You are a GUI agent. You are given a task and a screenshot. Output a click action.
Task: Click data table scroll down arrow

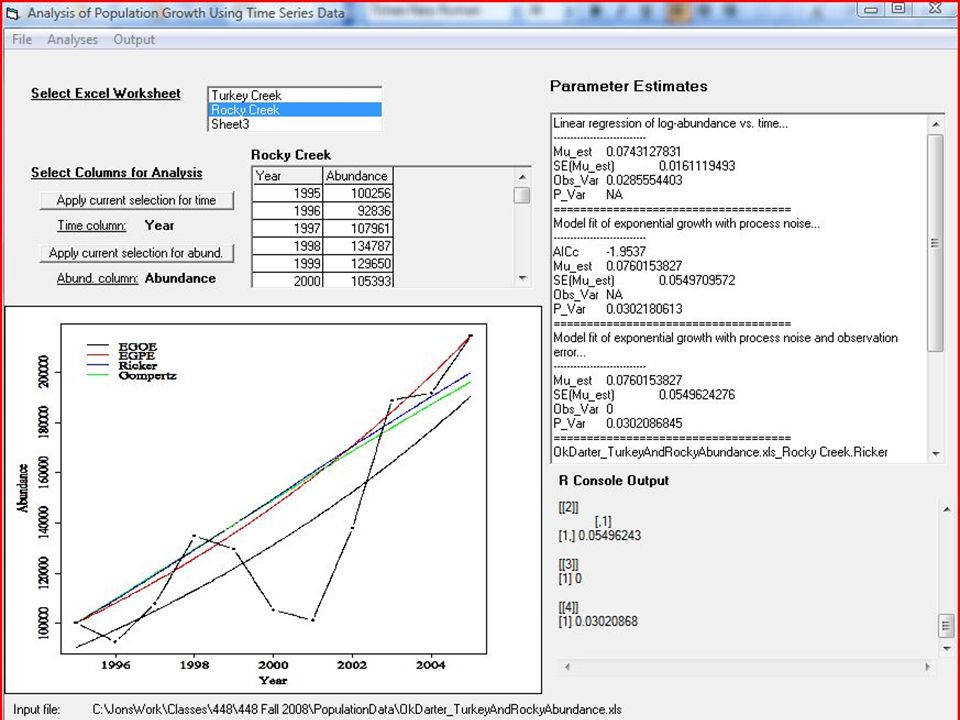coord(522,278)
